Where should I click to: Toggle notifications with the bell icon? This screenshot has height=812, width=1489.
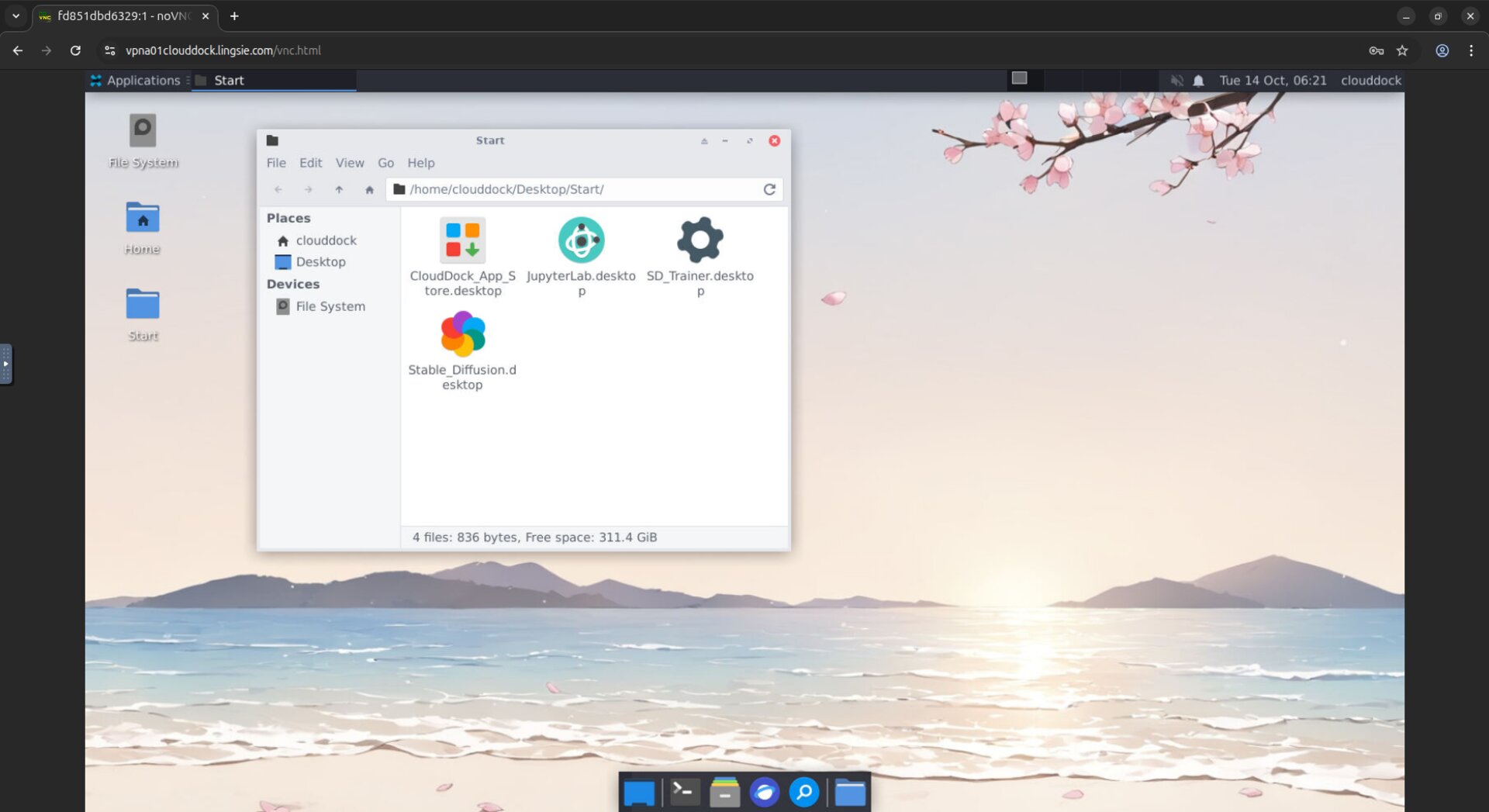[x=1197, y=80]
